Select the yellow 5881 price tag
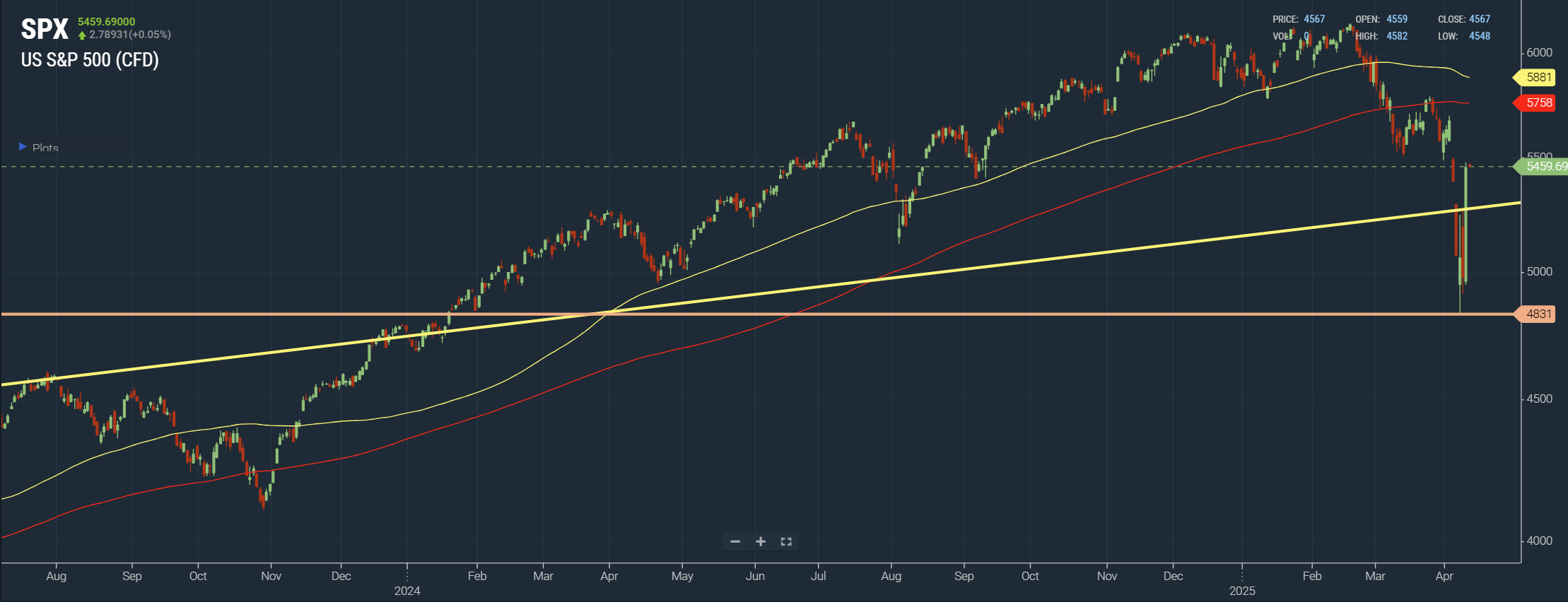1568x602 pixels. [1533, 77]
